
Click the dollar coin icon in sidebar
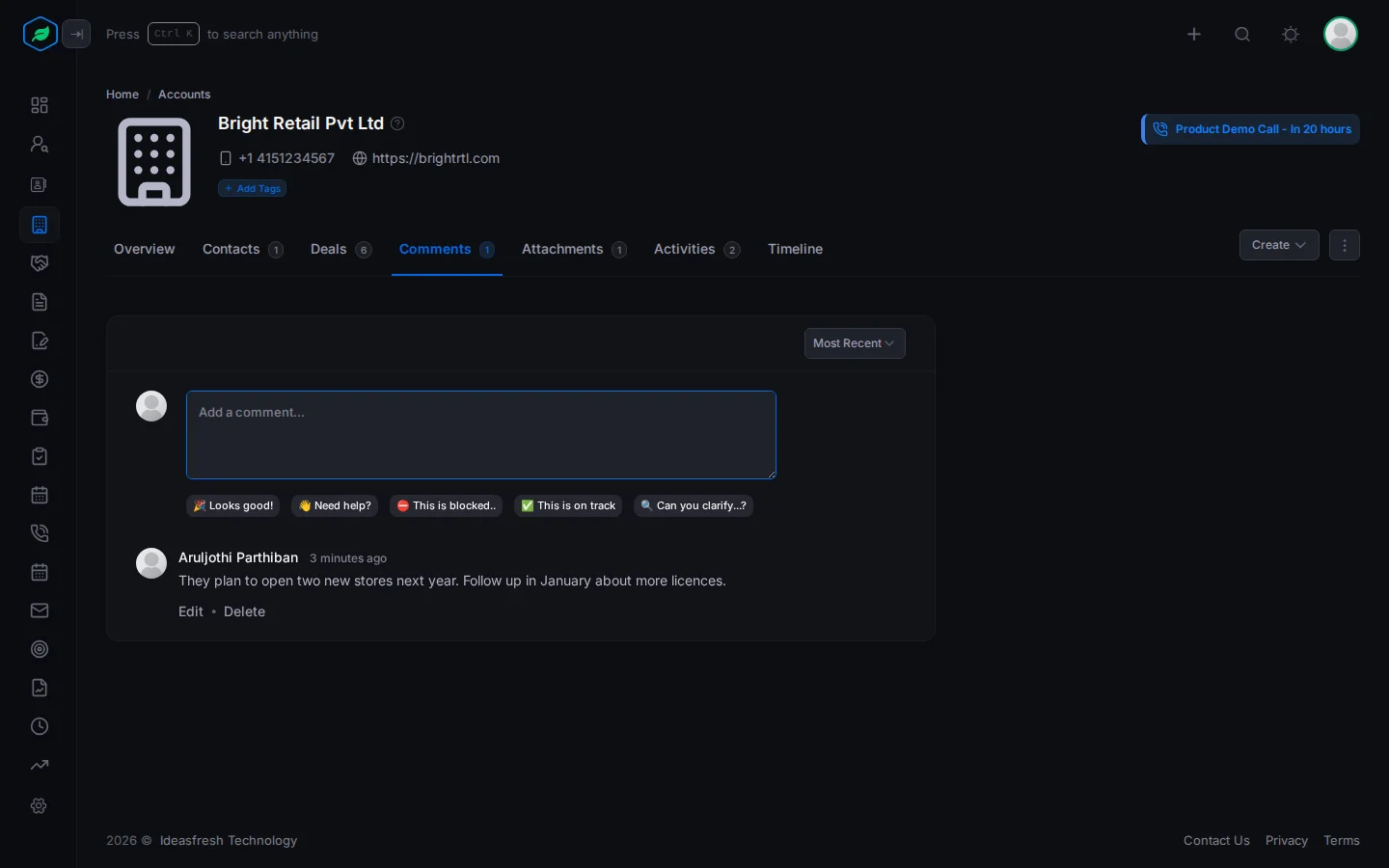click(x=40, y=379)
